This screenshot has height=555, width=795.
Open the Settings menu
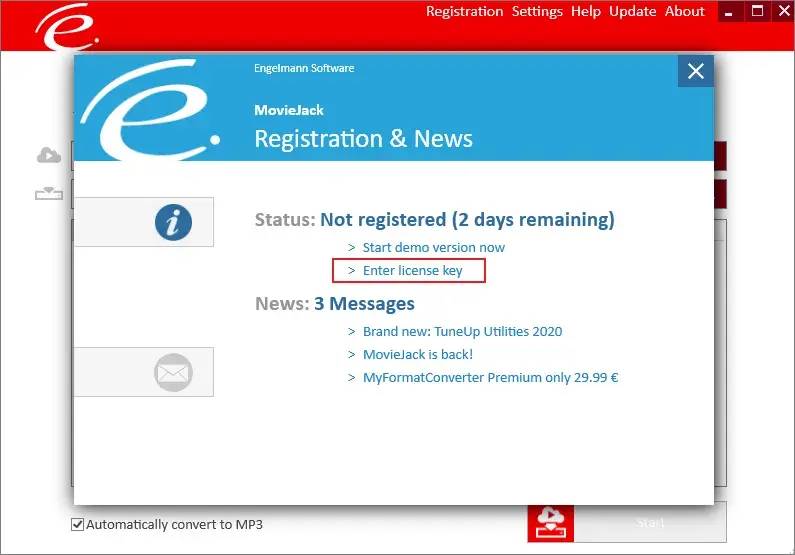537,11
